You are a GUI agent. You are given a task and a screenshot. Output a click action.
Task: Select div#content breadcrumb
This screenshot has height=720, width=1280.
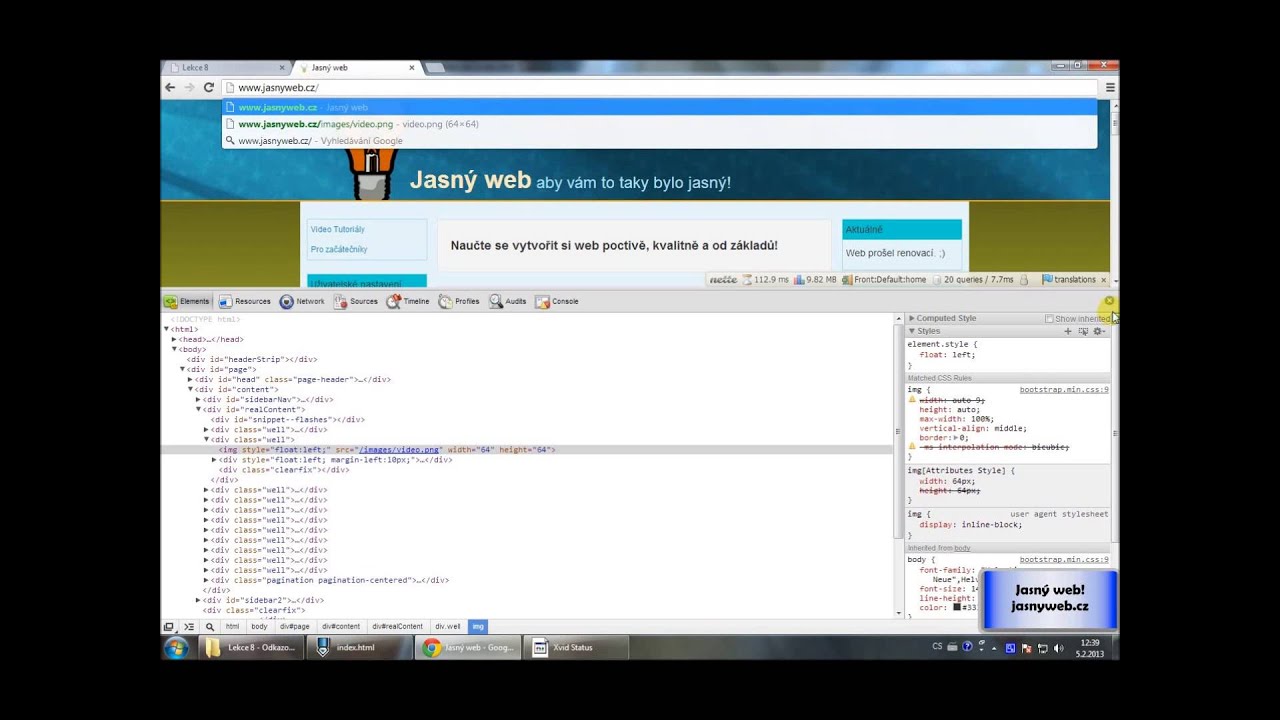(341, 627)
